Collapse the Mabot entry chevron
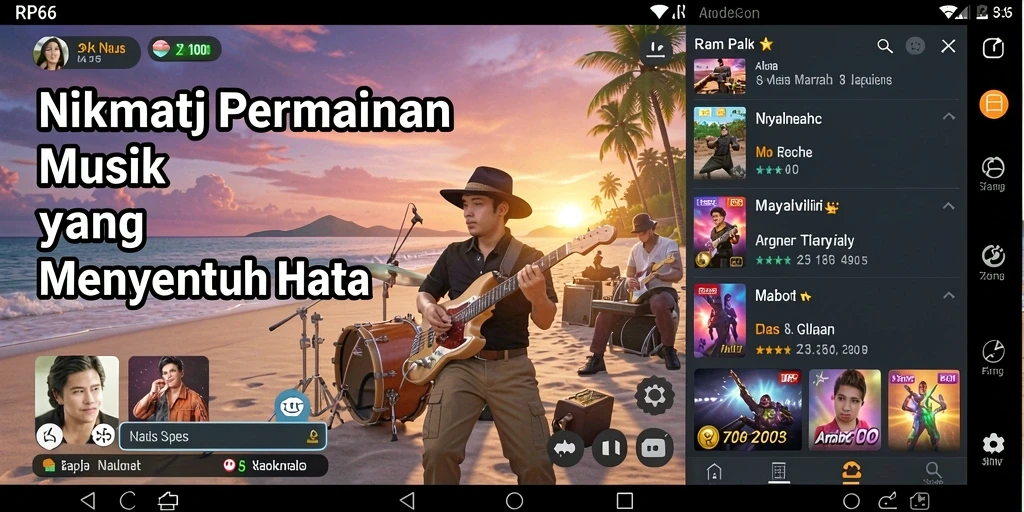1024x512 pixels. [x=949, y=295]
